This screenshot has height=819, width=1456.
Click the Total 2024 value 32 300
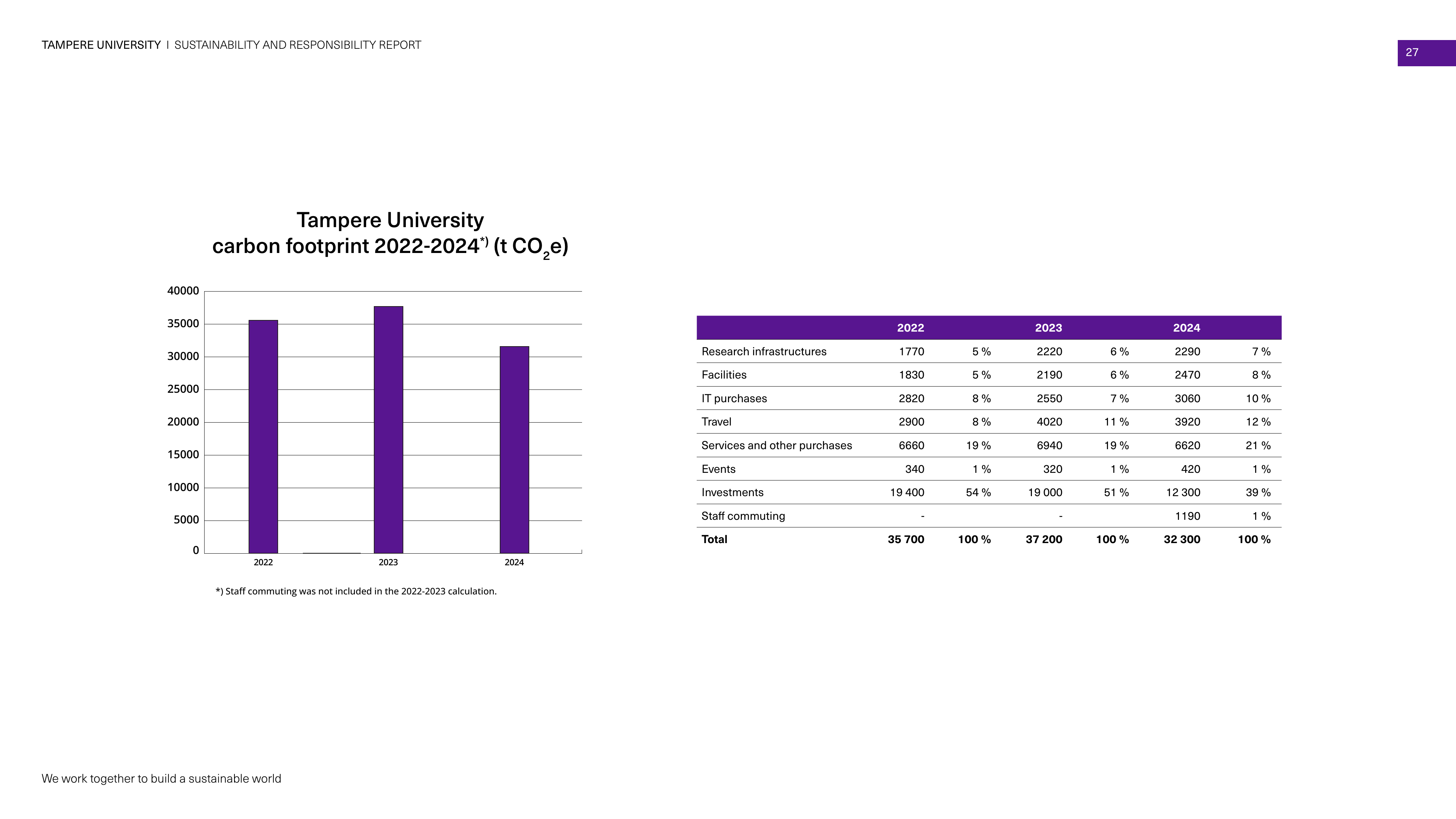point(1182,539)
